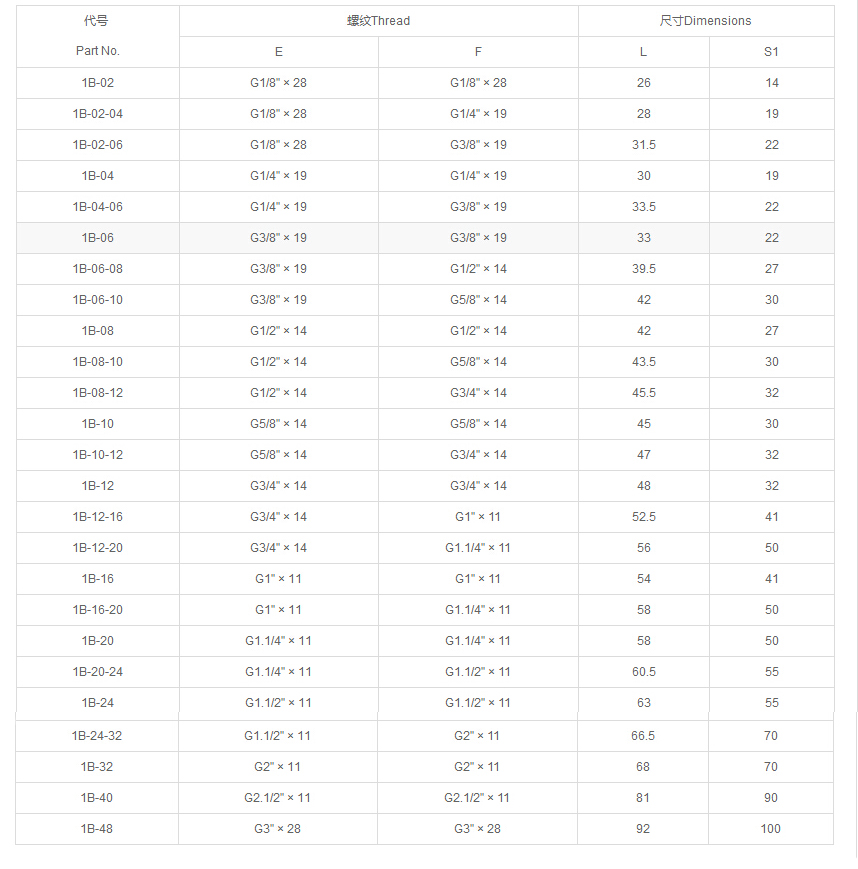Click the L value 66.5 cell
Screen dimensions: 858x869
point(643,736)
